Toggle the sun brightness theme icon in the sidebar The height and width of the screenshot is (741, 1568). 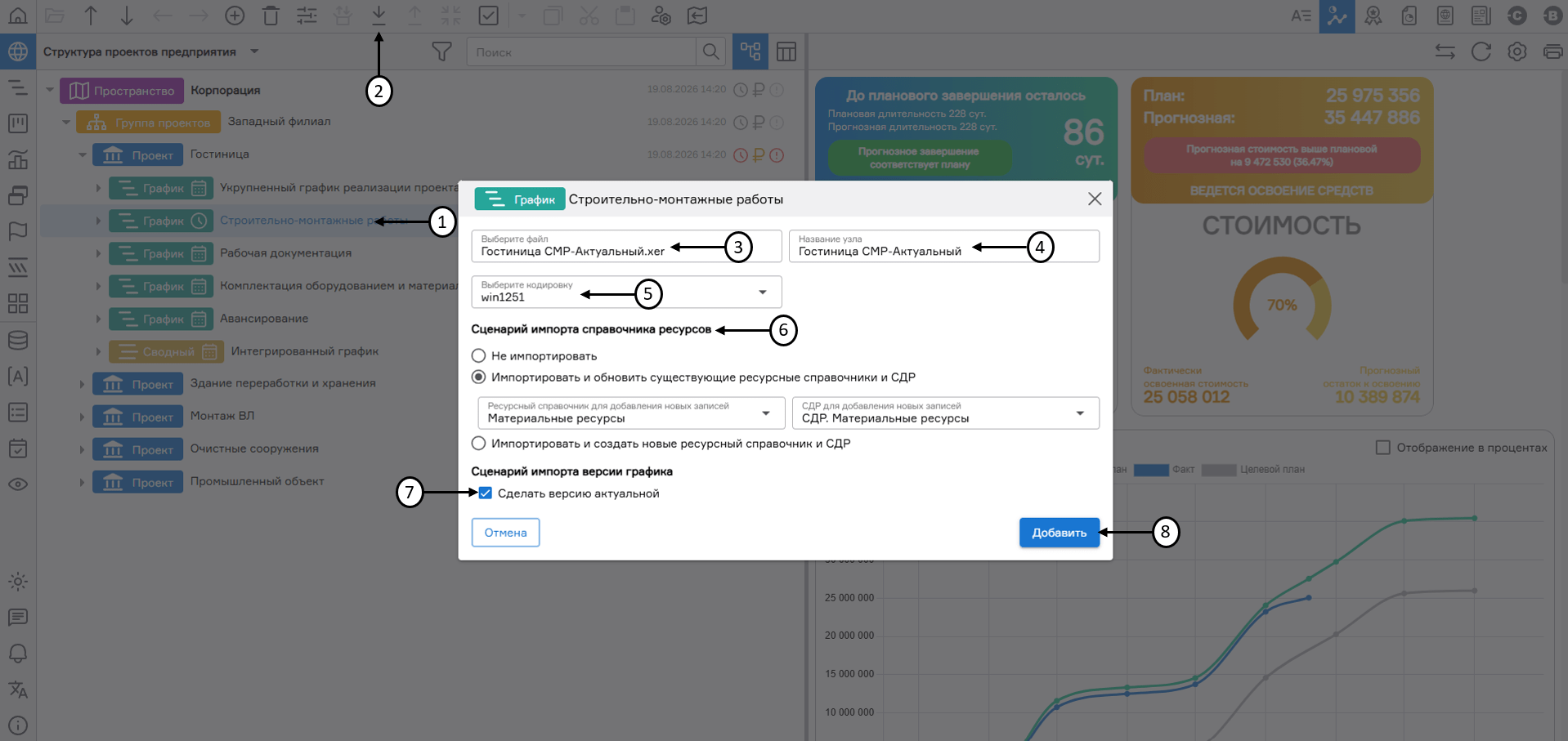(18, 582)
